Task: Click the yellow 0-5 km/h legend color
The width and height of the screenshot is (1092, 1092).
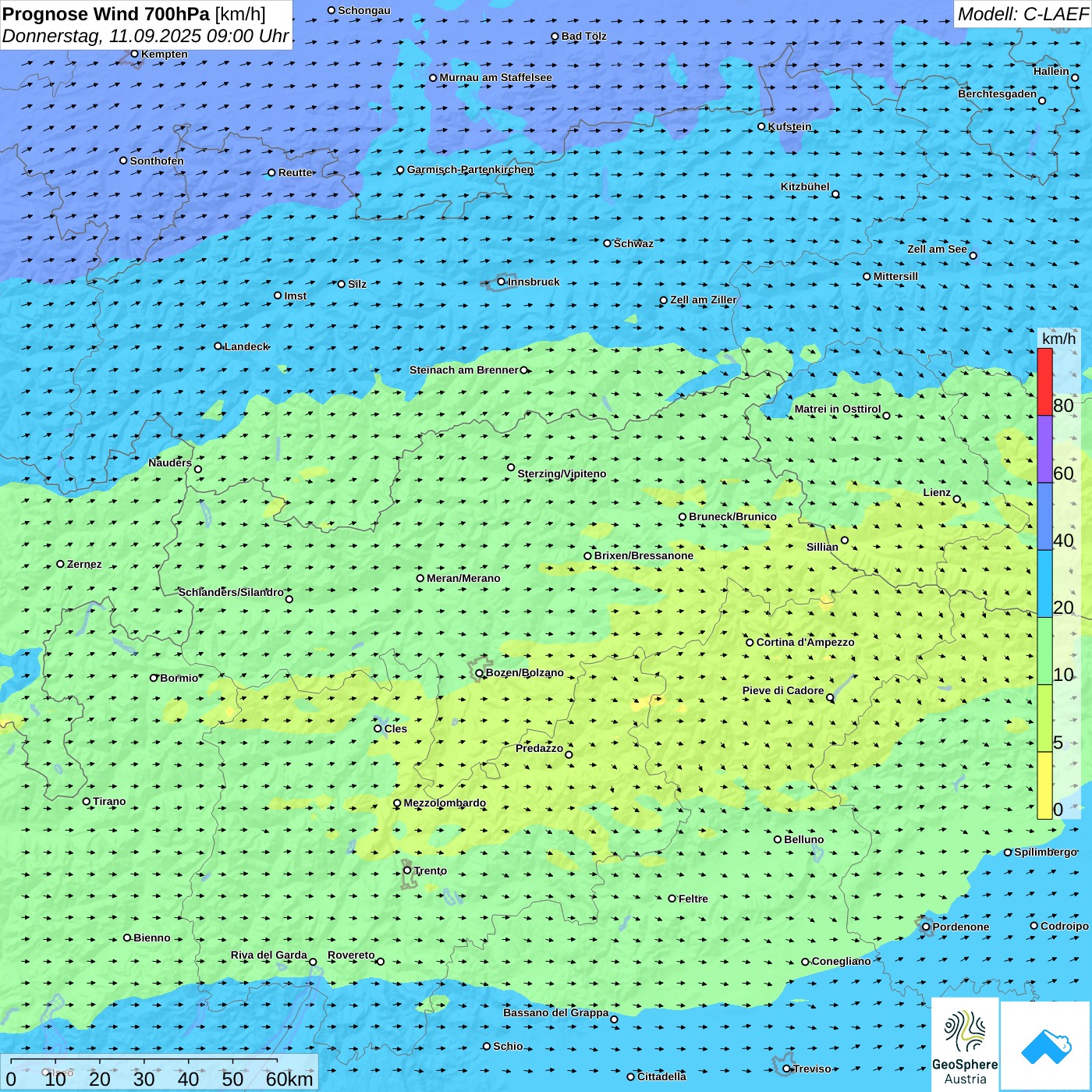Action: pyautogui.click(x=1044, y=785)
